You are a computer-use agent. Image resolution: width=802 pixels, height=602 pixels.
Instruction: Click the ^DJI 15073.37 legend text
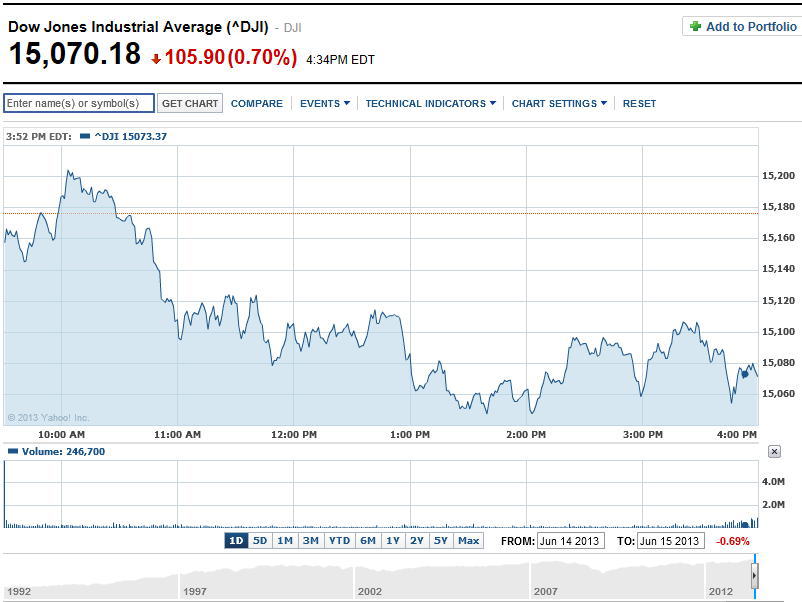[131, 137]
